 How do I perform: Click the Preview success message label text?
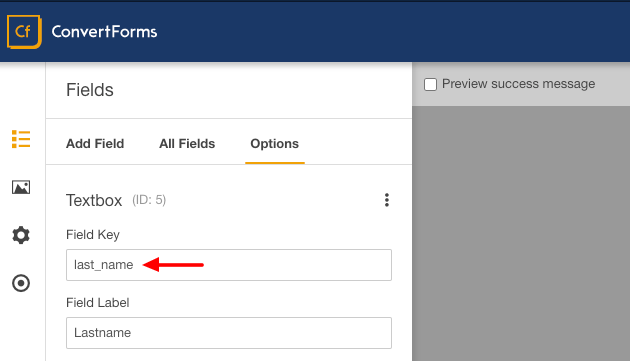click(518, 84)
